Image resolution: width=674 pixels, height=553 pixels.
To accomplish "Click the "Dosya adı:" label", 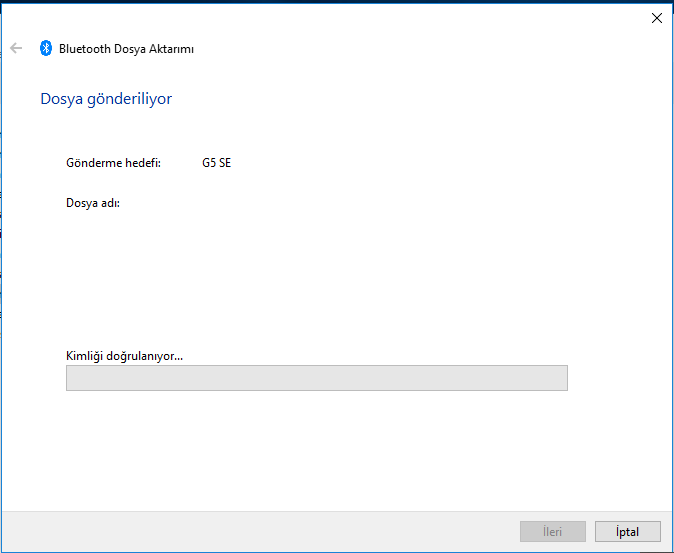I will click(x=93, y=203).
